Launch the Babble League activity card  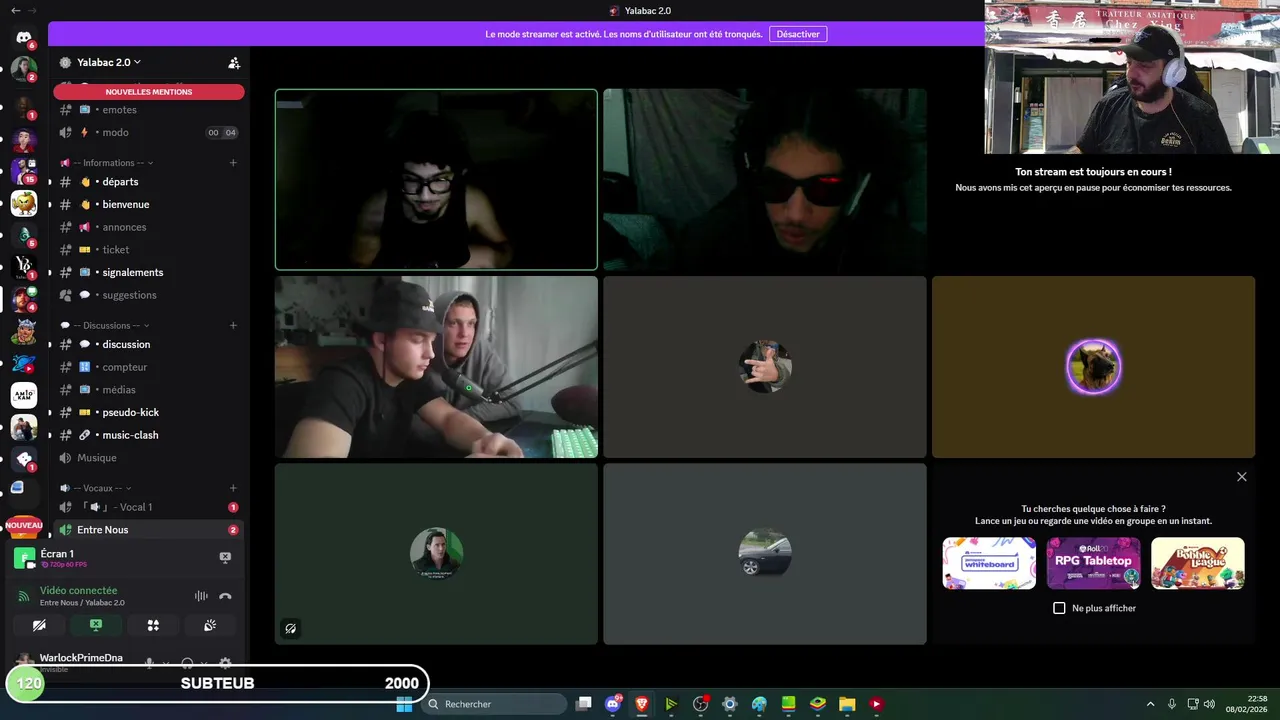click(1198, 563)
